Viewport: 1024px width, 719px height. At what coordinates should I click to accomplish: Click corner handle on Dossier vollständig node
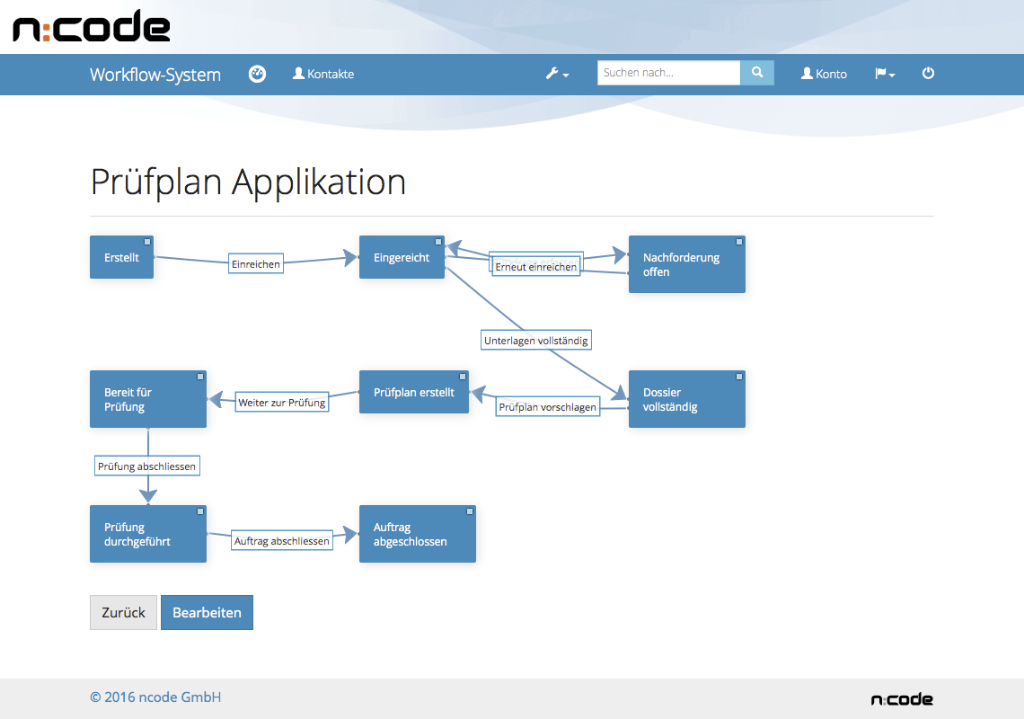(739, 377)
